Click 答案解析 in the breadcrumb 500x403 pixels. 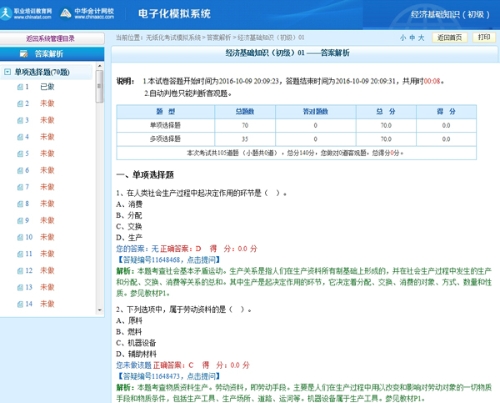pyautogui.click(x=219, y=38)
